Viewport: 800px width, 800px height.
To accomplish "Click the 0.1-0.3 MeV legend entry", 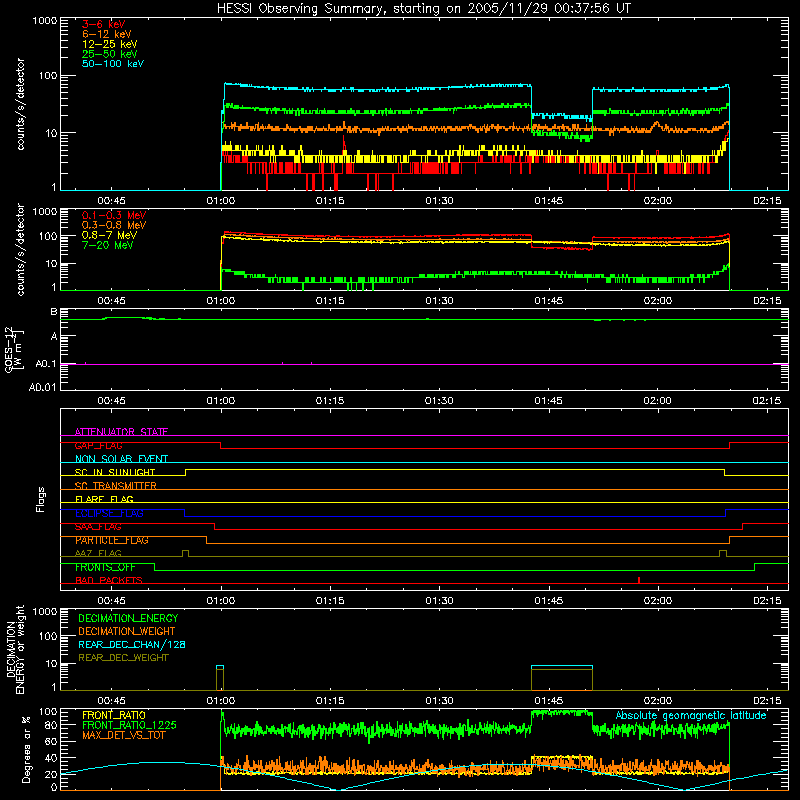I will click(x=114, y=215).
